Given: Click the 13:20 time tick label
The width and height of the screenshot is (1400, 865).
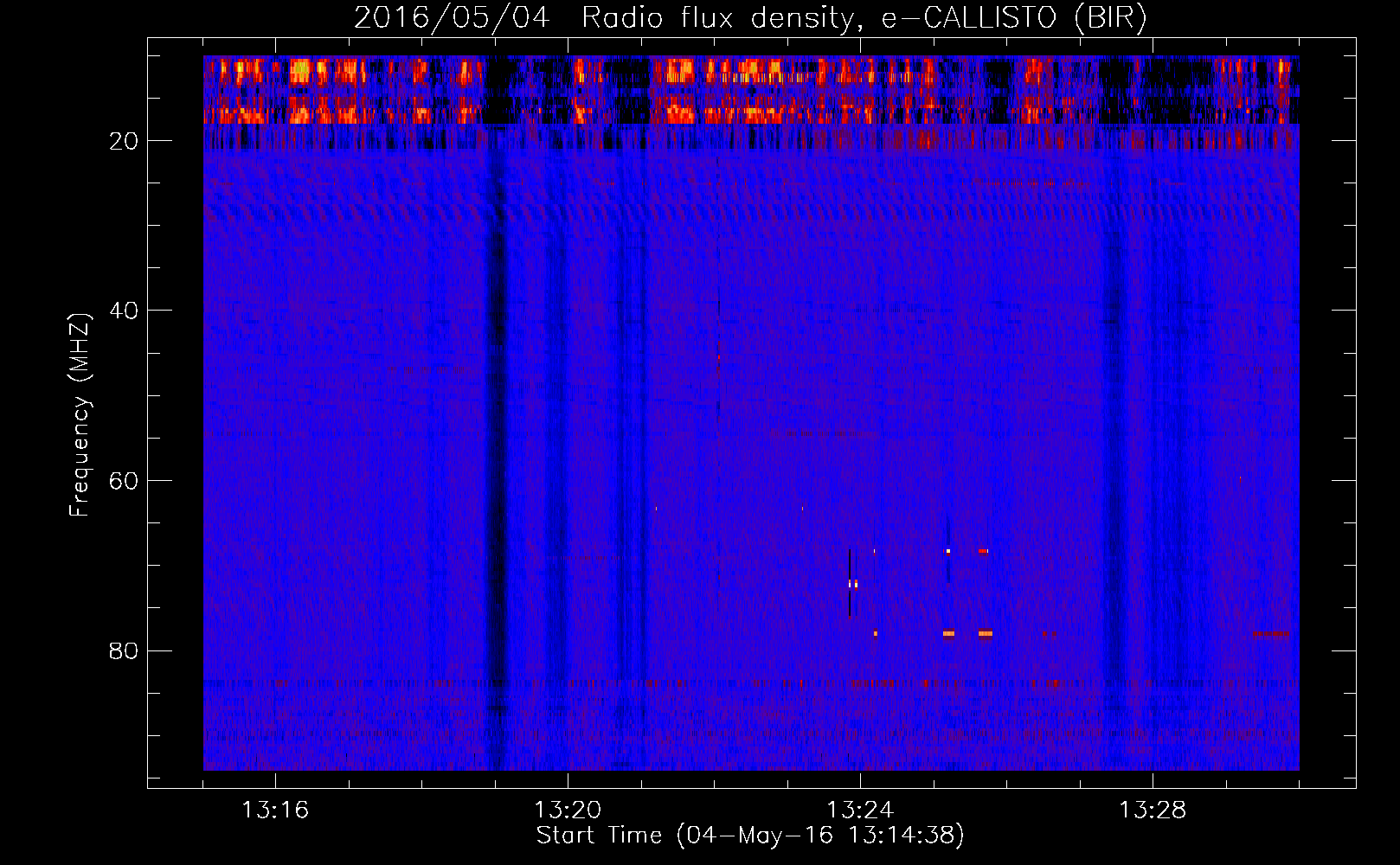Looking at the screenshot, I should 568,811.
